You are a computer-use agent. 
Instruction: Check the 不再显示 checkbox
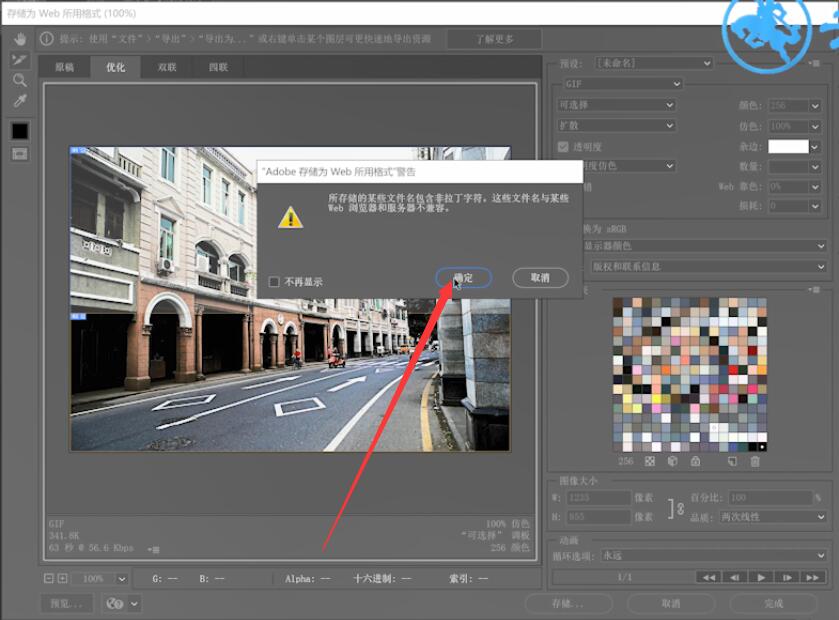[274, 281]
